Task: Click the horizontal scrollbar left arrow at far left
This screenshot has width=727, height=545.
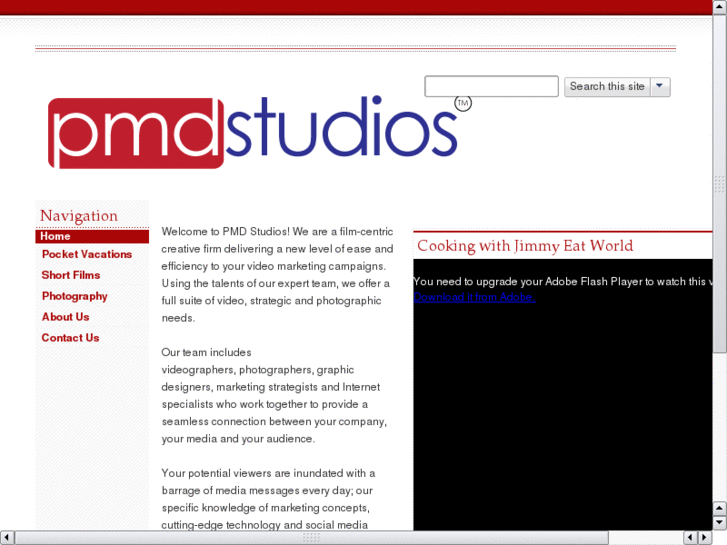Action: tap(6, 538)
